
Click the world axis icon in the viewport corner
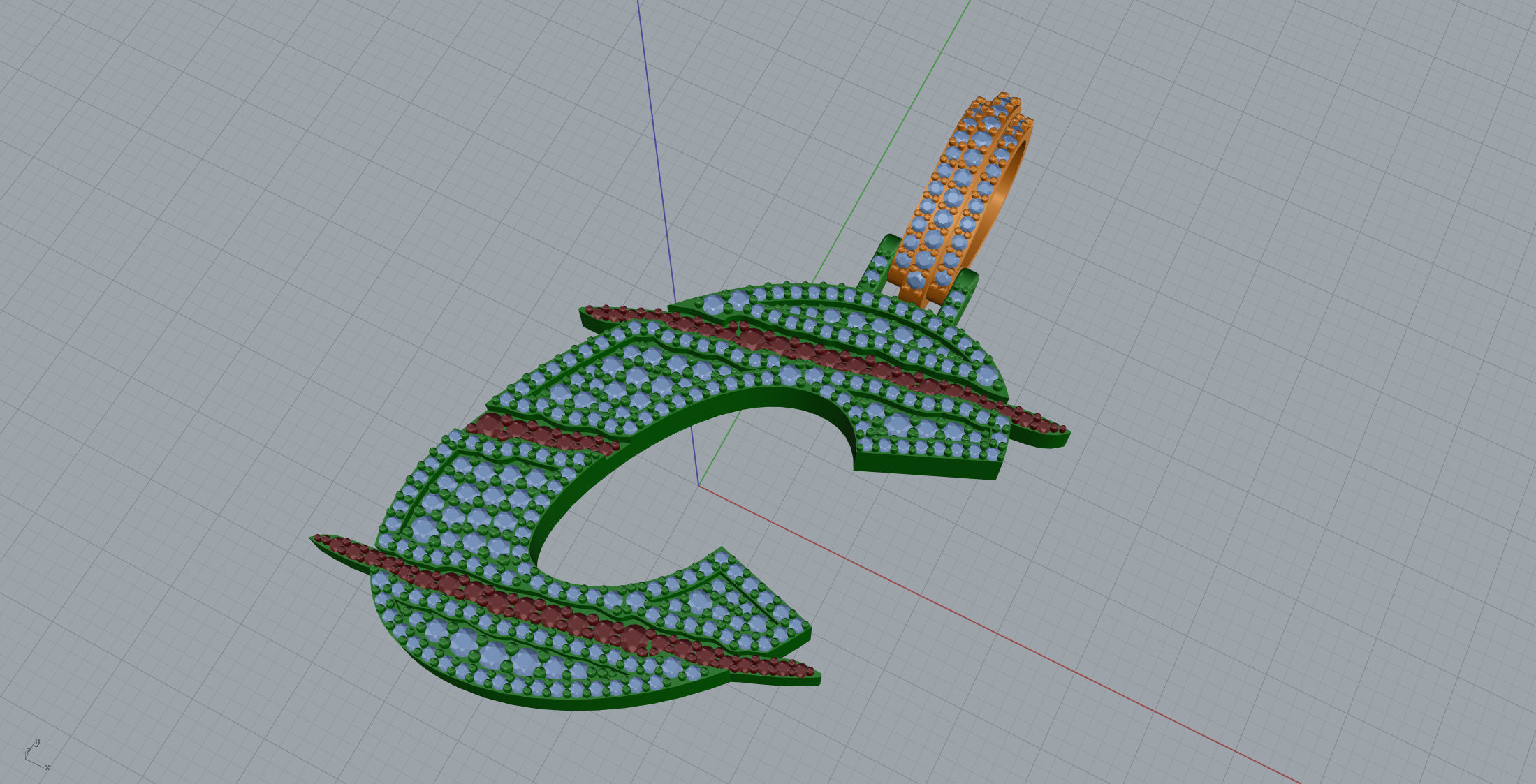click(37, 755)
